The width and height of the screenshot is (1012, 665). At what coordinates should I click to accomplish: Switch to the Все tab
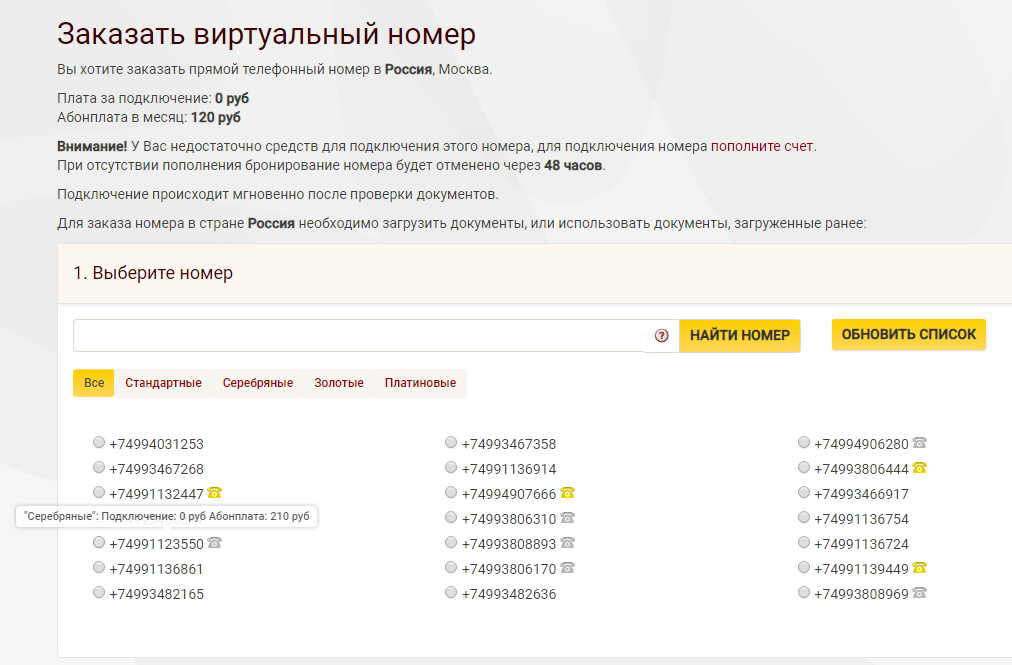(x=94, y=383)
